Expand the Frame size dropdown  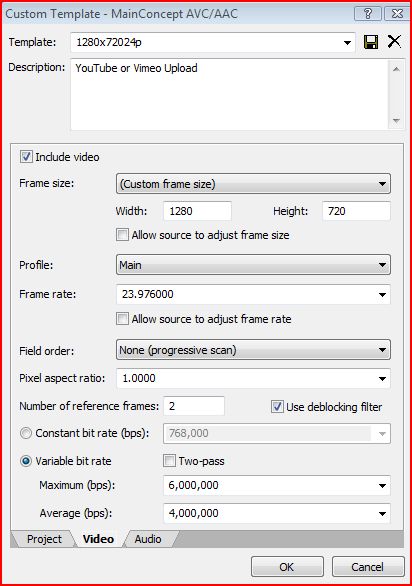pos(253,183)
